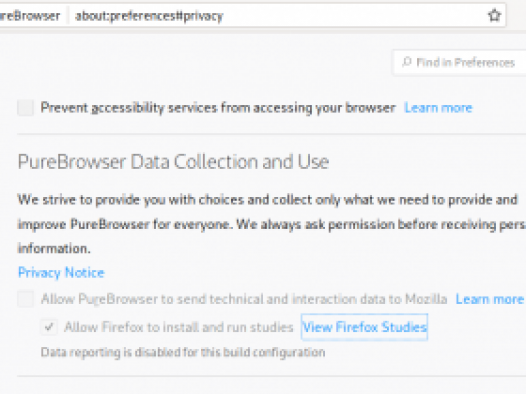Click the paragraph starting 'We strive to provide'

267,224
